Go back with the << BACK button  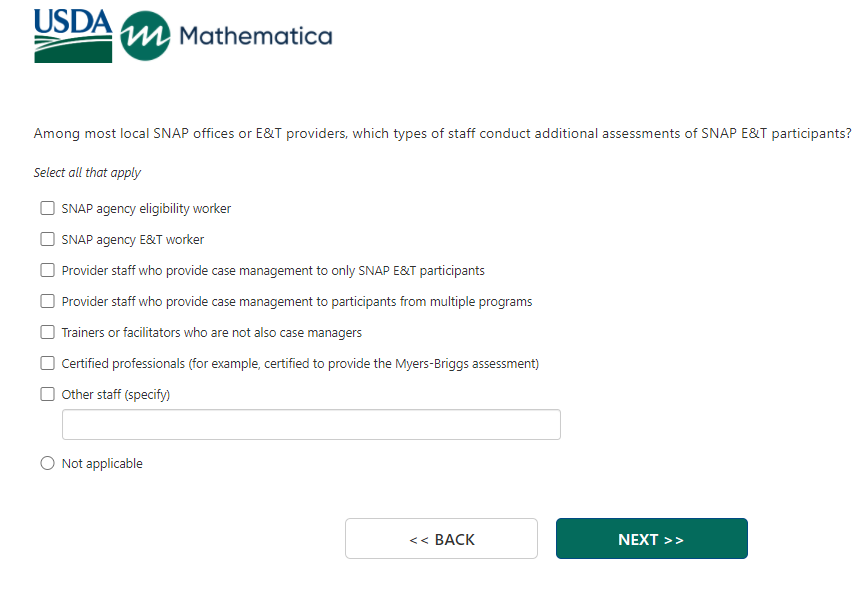click(x=441, y=539)
